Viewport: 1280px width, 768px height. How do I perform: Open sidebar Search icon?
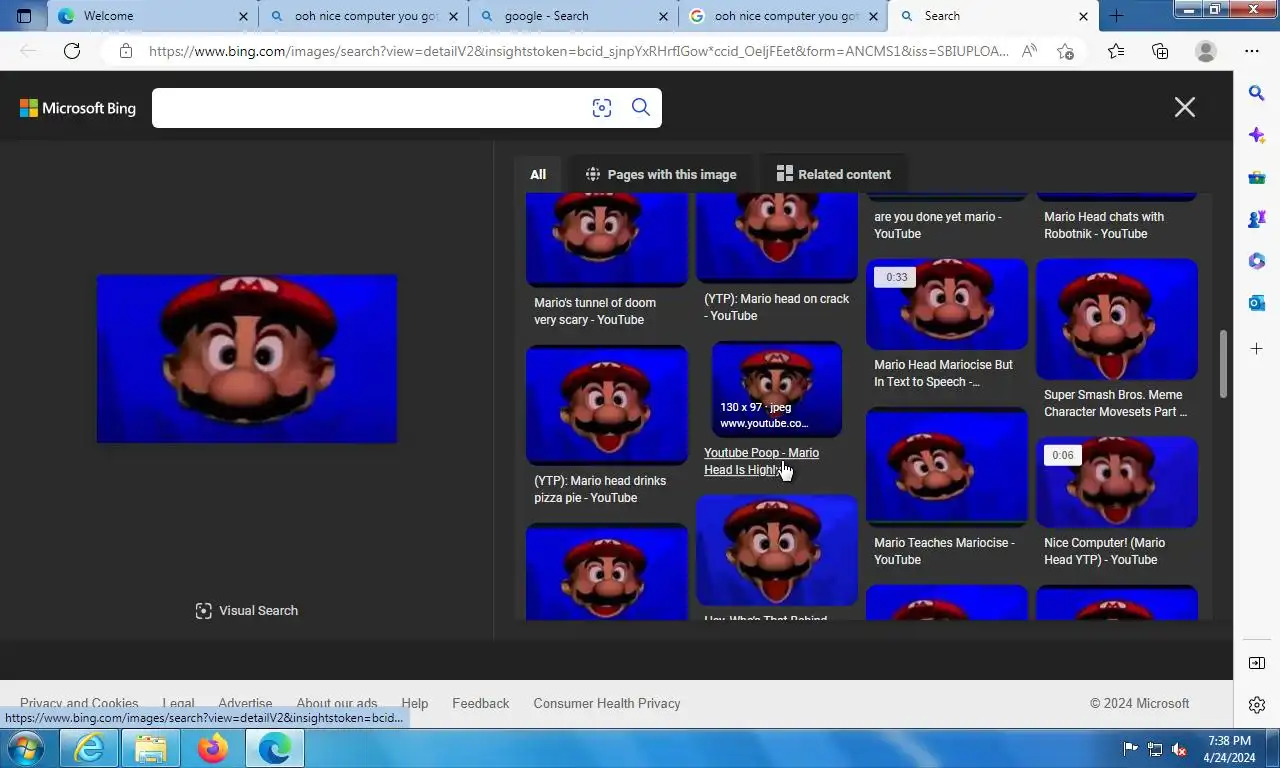coord(1257,93)
